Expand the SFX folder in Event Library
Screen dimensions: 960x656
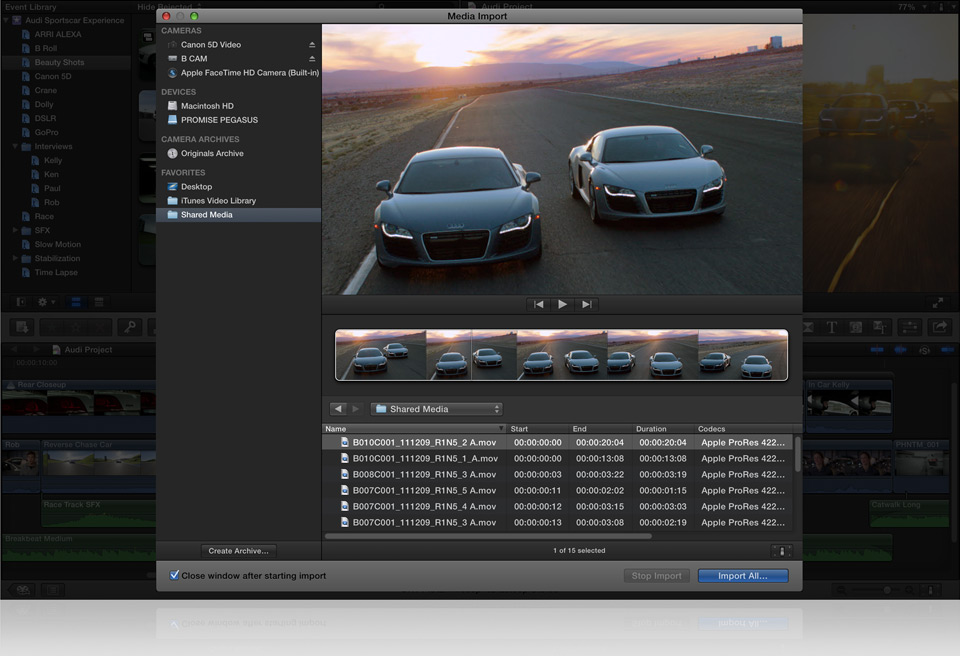pyautogui.click(x=15, y=230)
